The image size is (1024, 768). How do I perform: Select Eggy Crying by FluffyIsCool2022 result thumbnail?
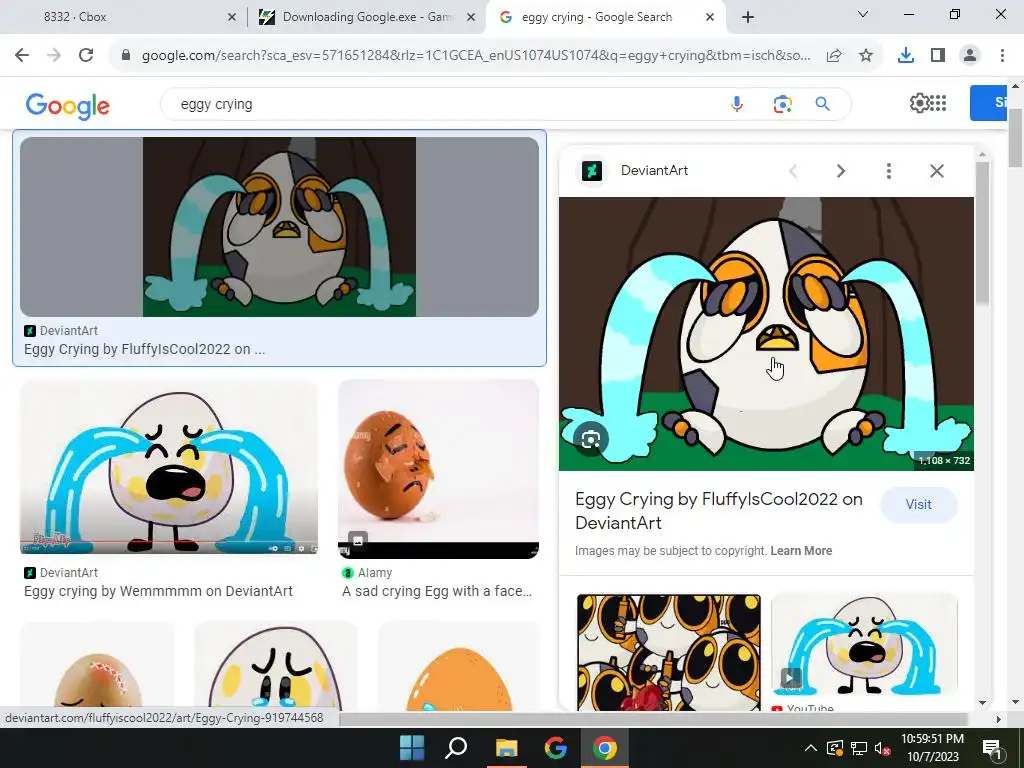coord(280,227)
